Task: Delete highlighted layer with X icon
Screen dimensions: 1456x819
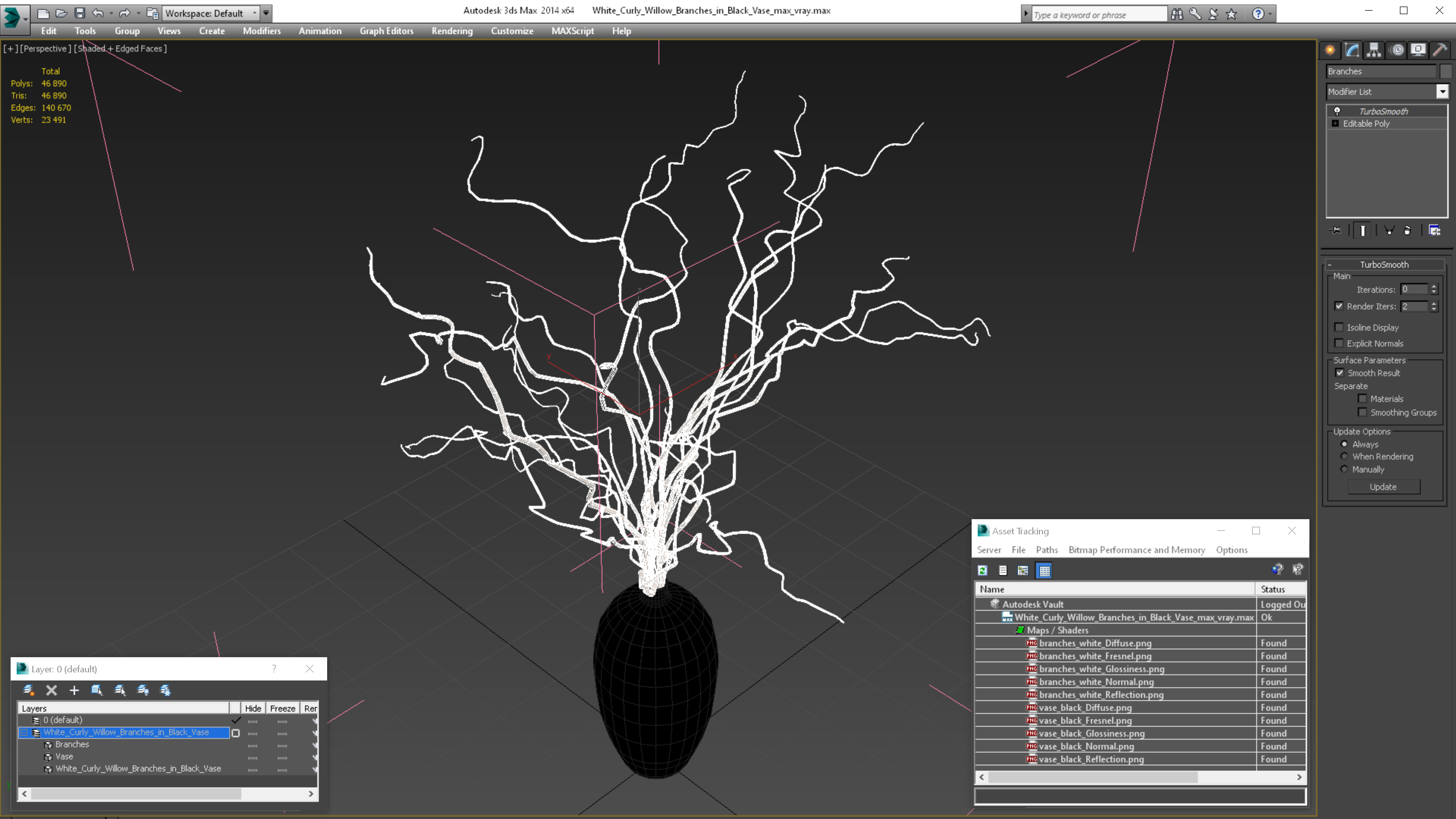Action: coord(52,690)
